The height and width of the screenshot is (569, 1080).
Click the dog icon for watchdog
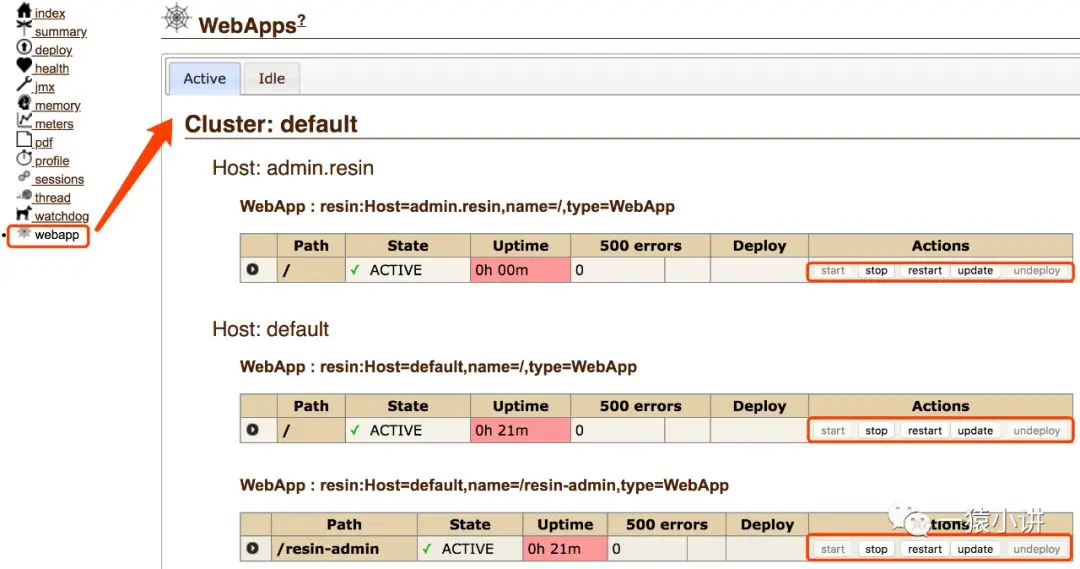pos(24,213)
